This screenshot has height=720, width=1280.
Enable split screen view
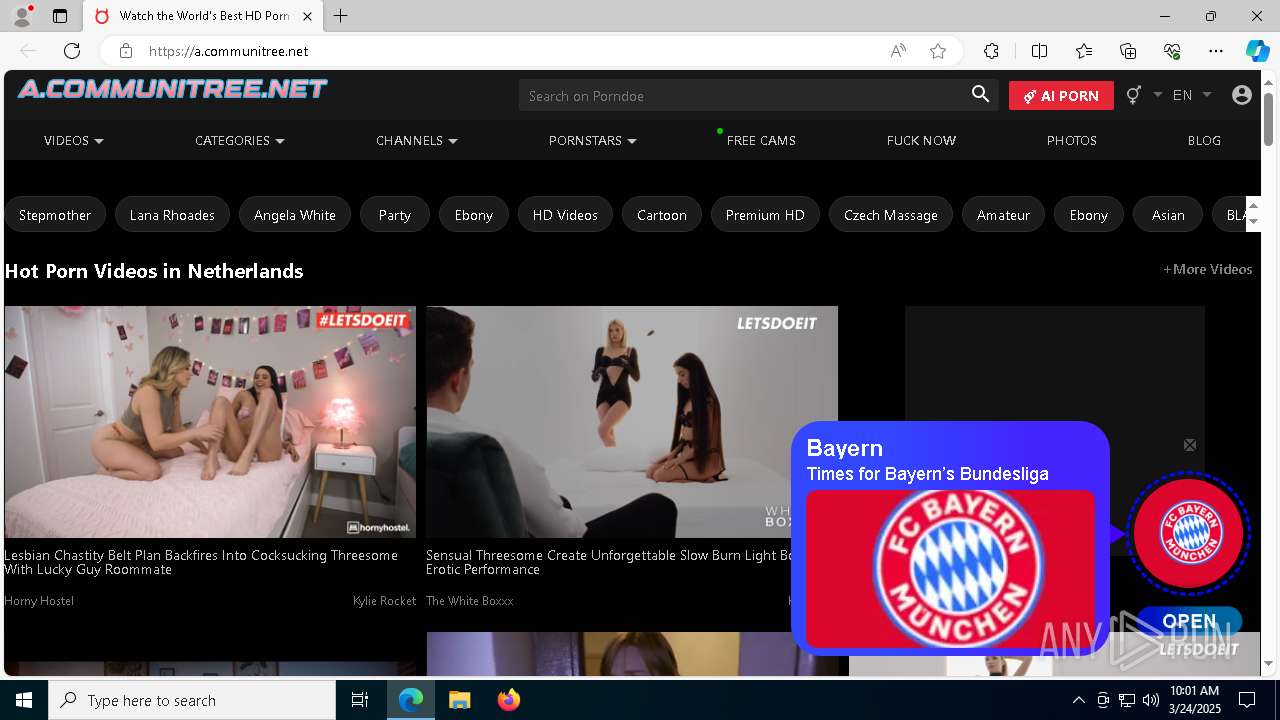point(1039,51)
